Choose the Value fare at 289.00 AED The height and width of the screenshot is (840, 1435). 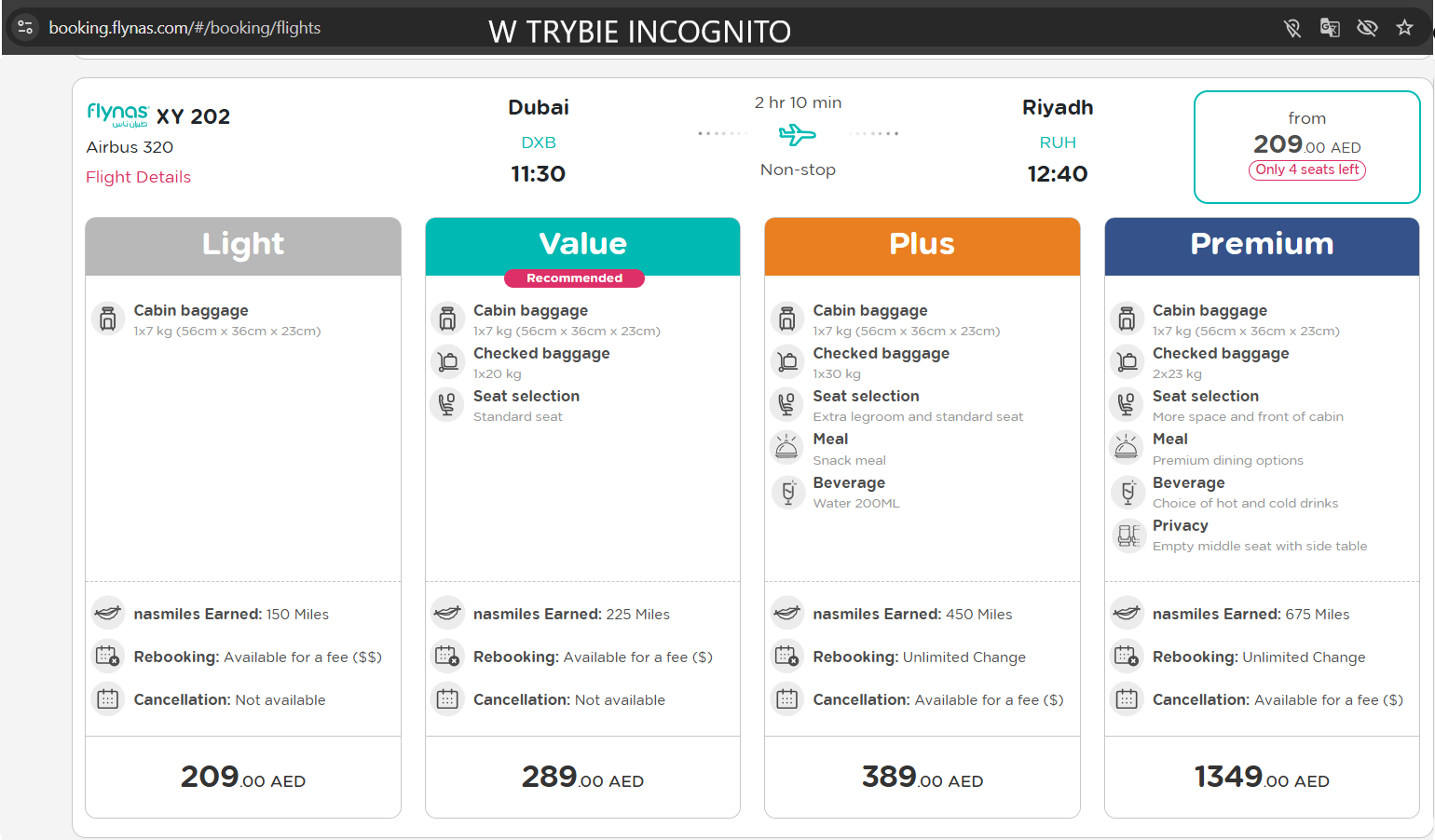pyautogui.click(x=582, y=777)
